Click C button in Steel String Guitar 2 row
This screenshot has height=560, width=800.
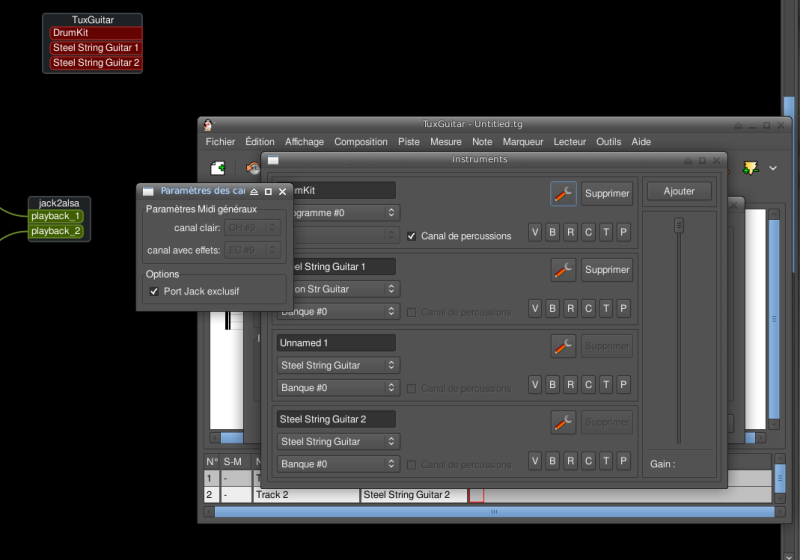pyautogui.click(x=588, y=461)
